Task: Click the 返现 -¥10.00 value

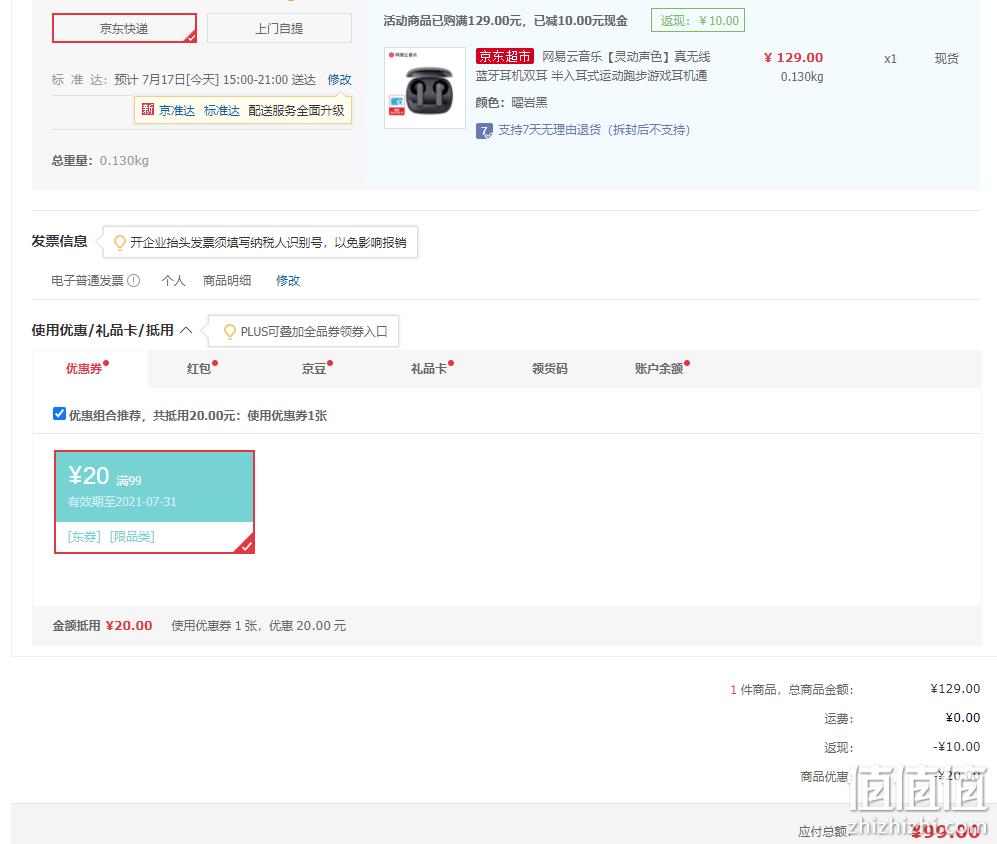Action: pos(956,747)
